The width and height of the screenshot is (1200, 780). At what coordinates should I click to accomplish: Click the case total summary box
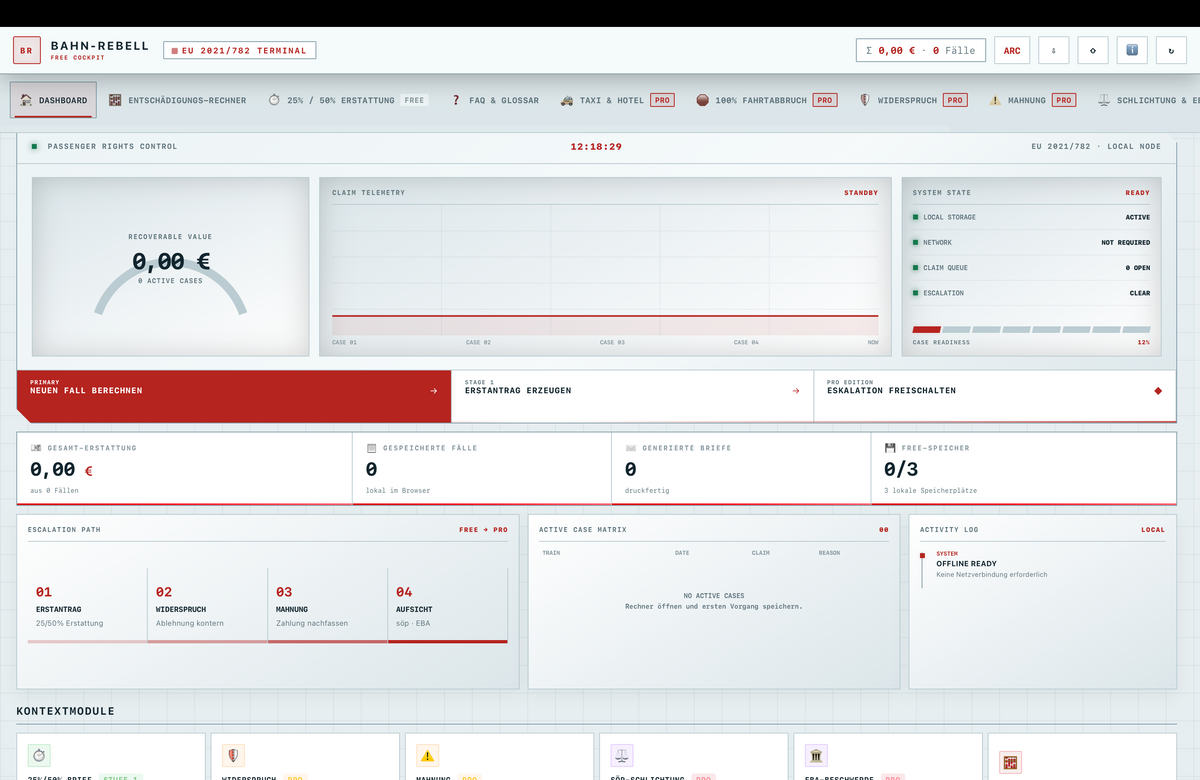[x=921, y=50]
